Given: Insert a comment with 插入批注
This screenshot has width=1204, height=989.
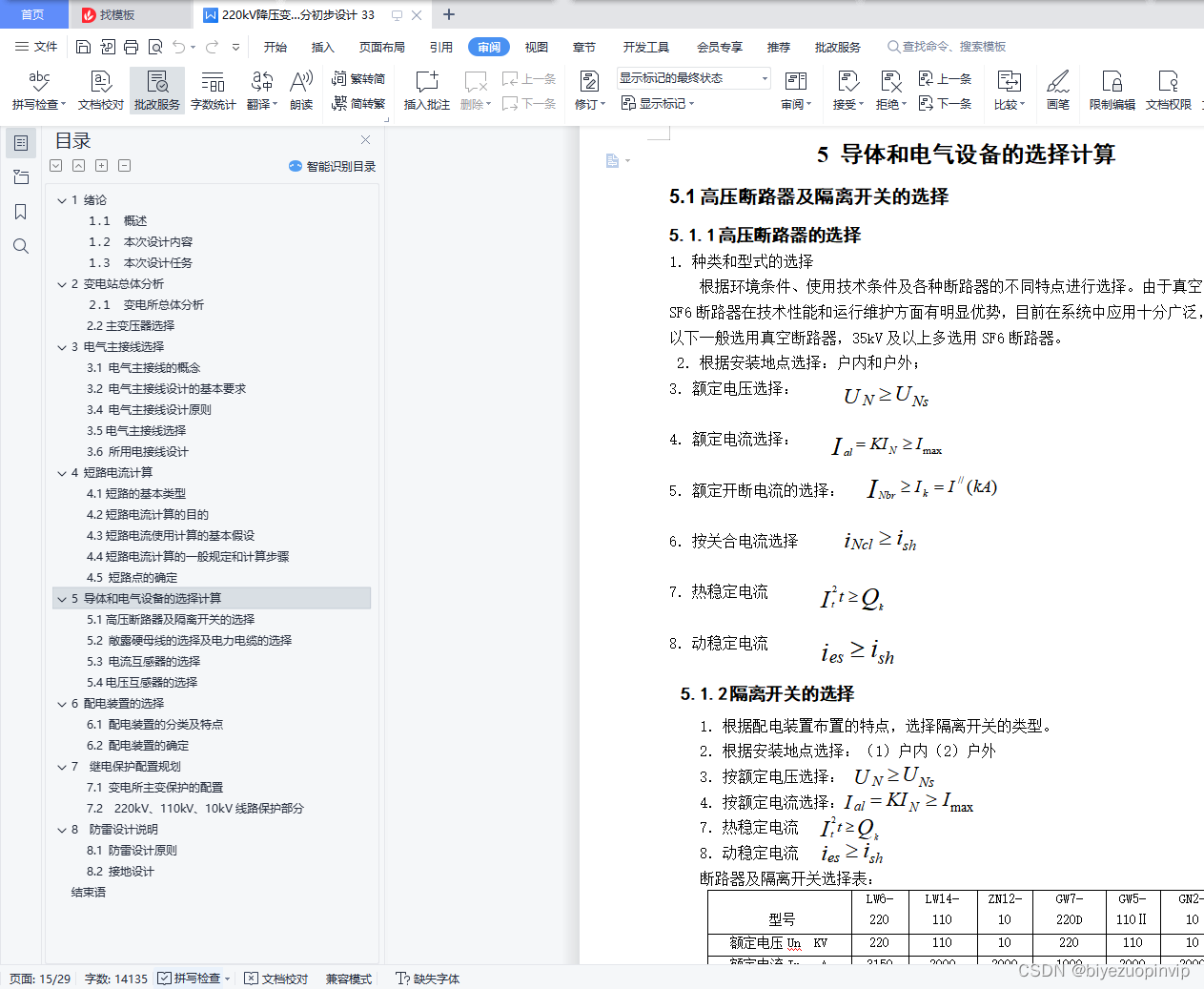Looking at the screenshot, I should (x=427, y=91).
